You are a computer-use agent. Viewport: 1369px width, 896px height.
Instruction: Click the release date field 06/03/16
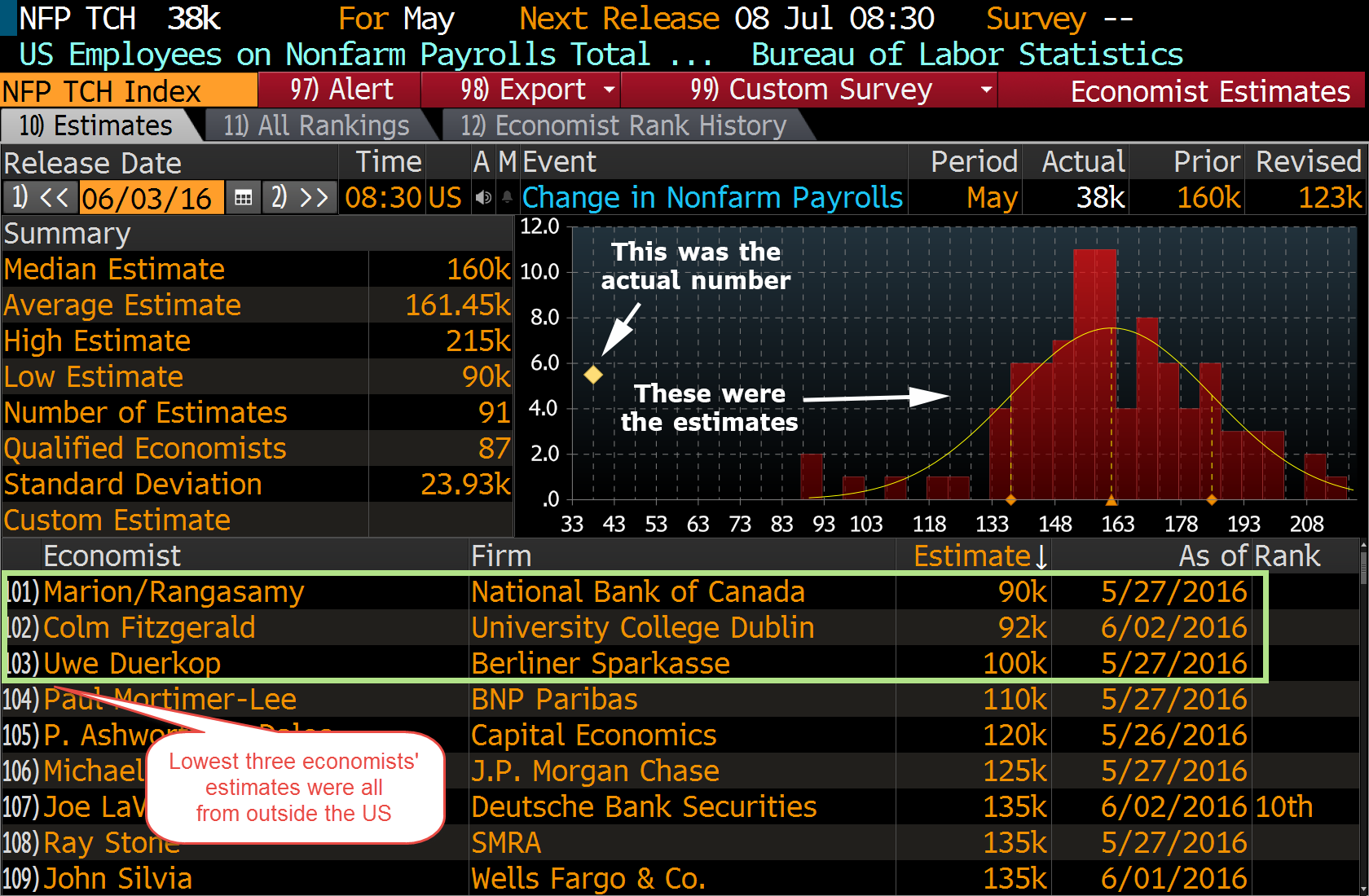[x=151, y=198]
